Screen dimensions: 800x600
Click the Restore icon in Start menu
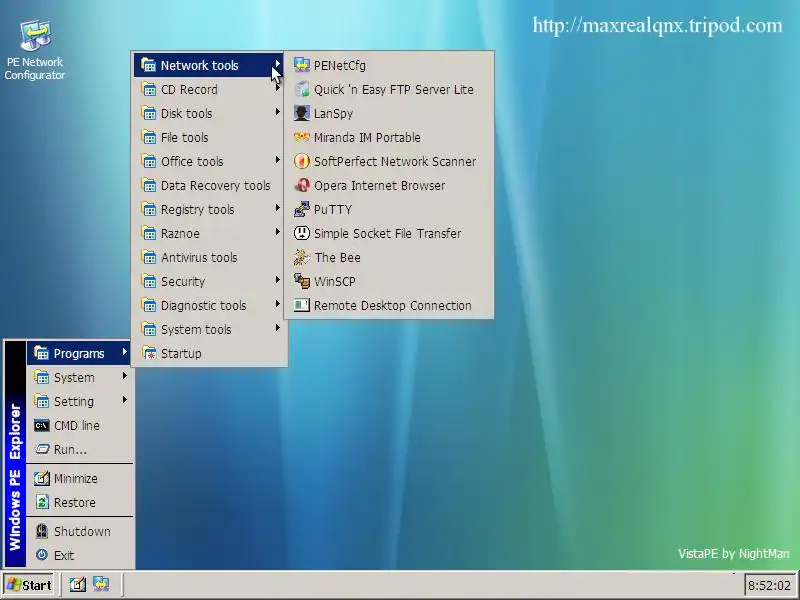(41, 502)
